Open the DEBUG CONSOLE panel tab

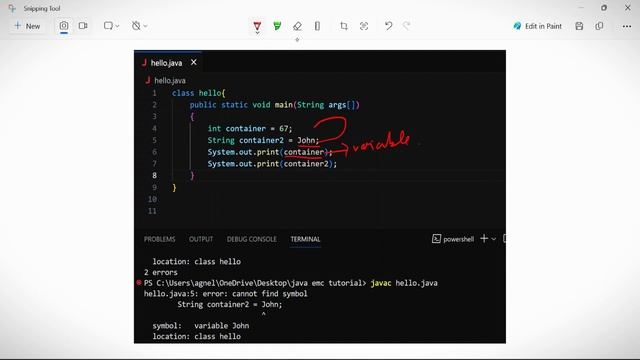(x=252, y=239)
